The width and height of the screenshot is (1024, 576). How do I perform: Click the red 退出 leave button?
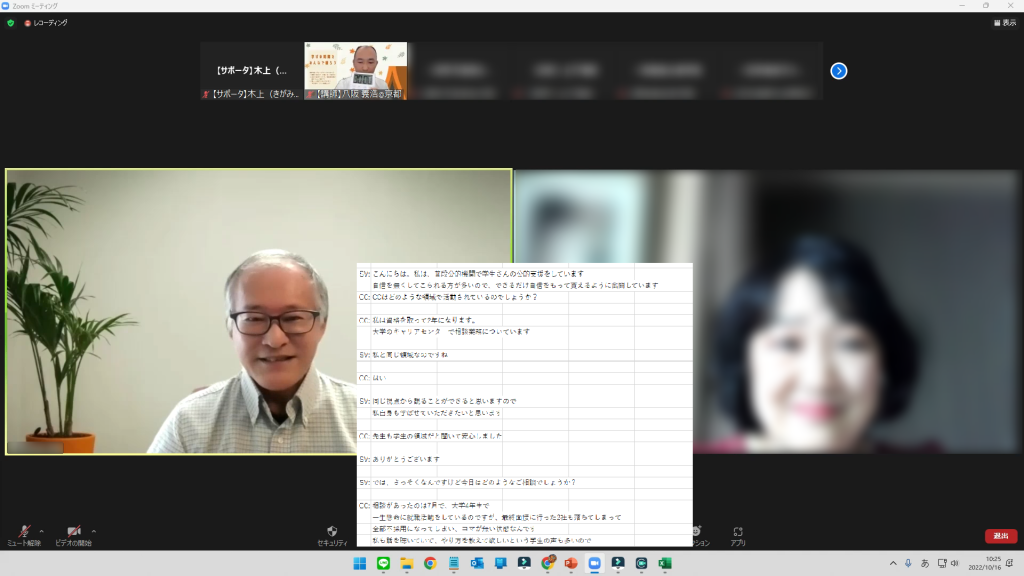pyautogui.click(x=1000, y=536)
